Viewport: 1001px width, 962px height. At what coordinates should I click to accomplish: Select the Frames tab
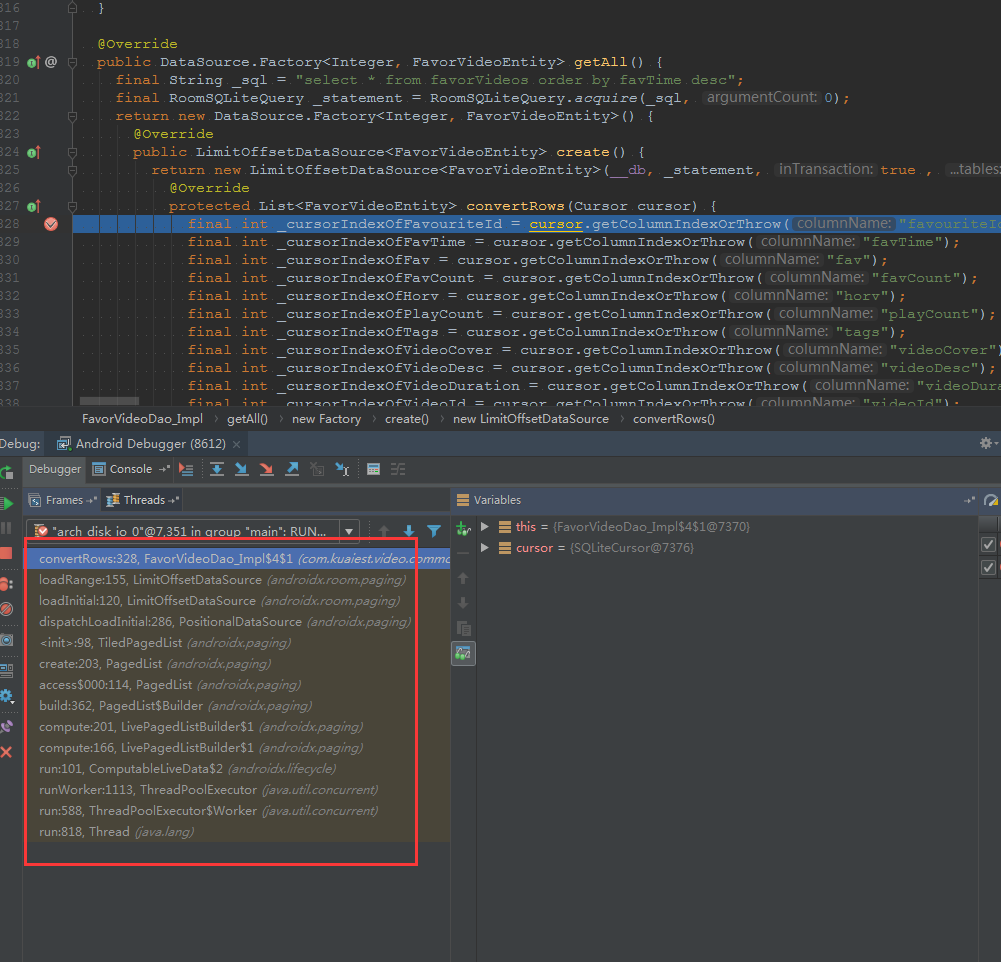64,500
